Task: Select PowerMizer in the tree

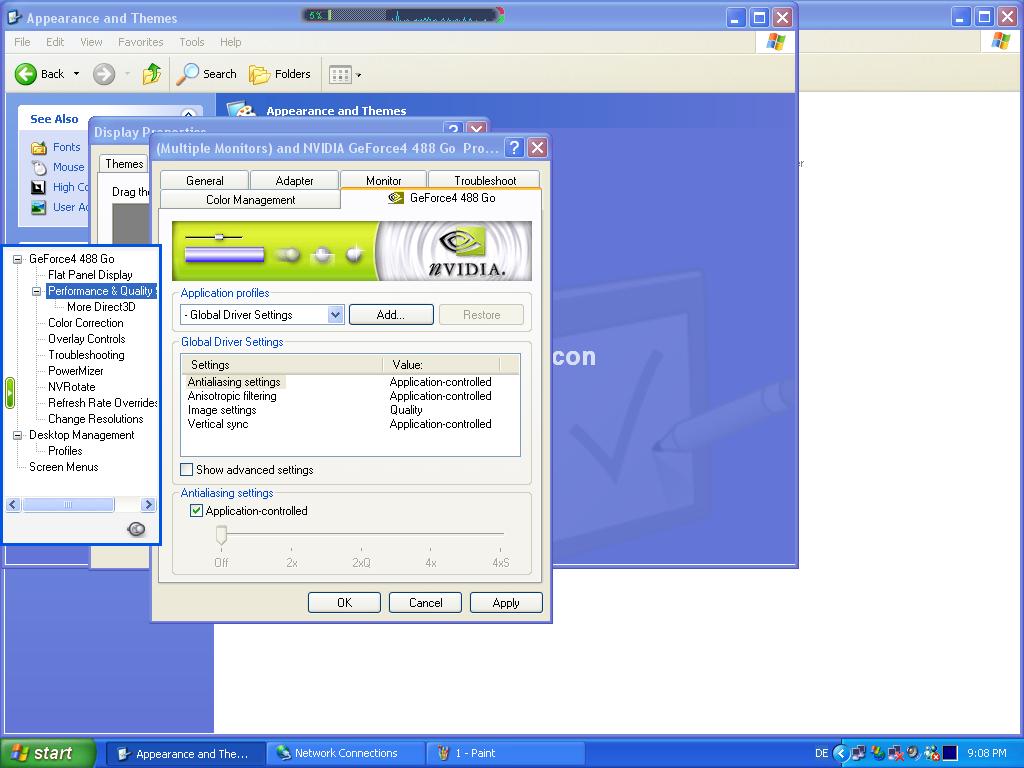Action: pyautogui.click(x=76, y=371)
